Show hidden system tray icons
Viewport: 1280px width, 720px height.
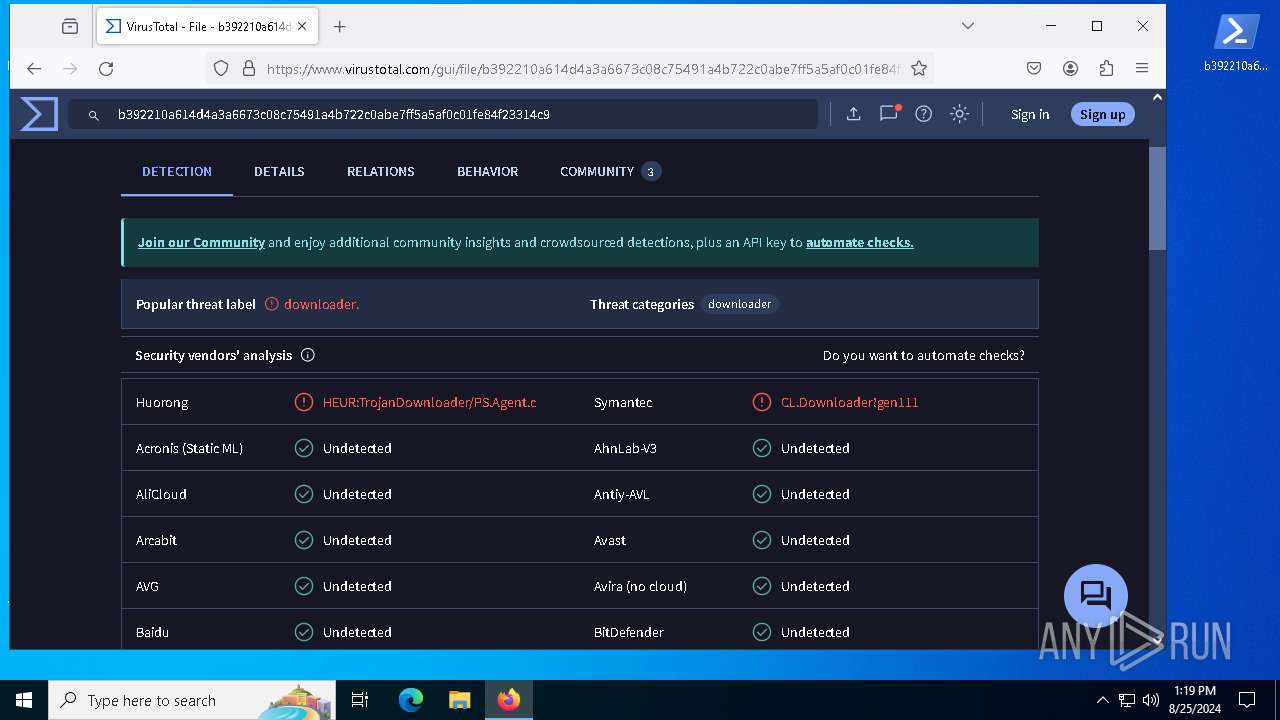coord(1102,700)
